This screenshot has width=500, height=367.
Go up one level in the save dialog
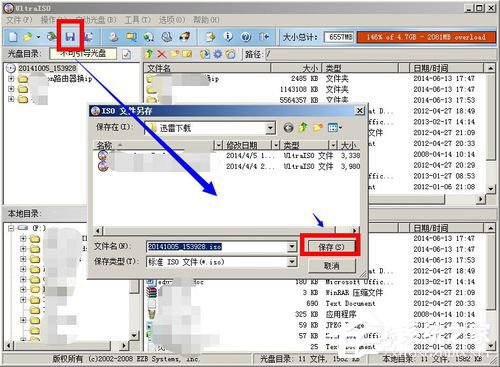click(303, 127)
